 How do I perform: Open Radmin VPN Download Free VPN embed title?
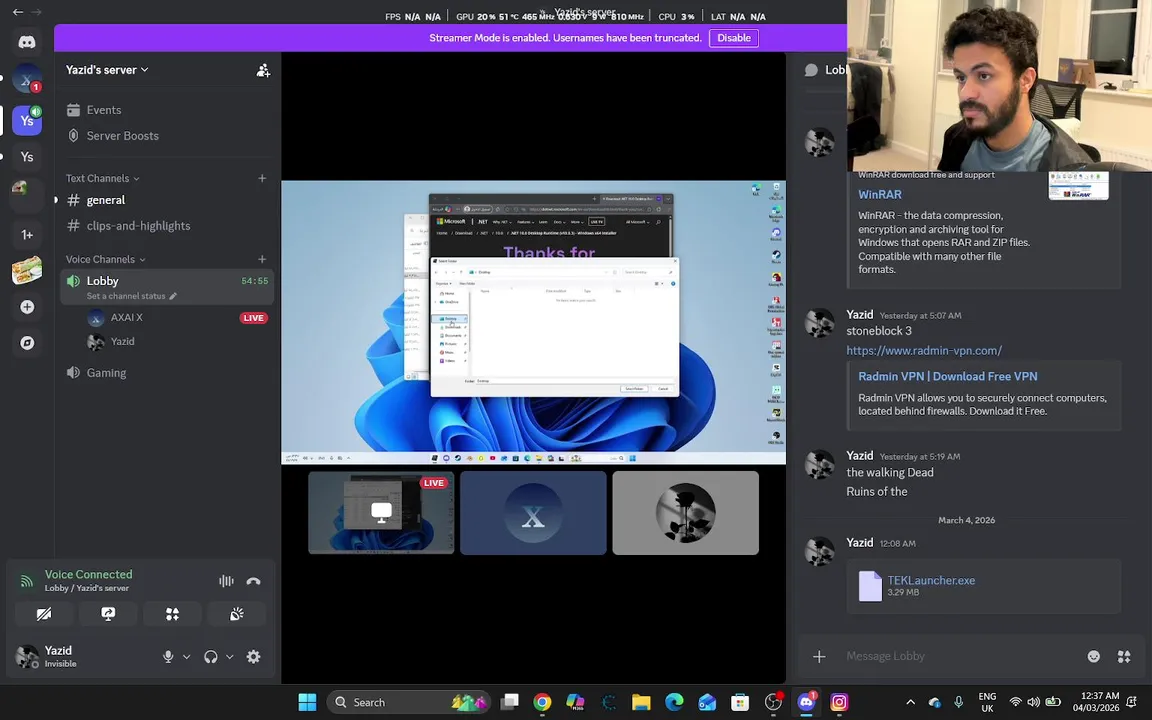point(948,376)
